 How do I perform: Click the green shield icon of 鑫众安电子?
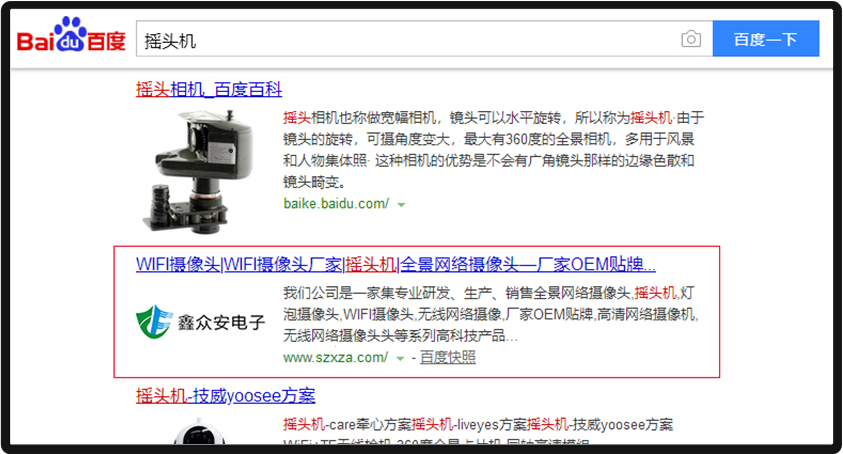[x=154, y=321]
